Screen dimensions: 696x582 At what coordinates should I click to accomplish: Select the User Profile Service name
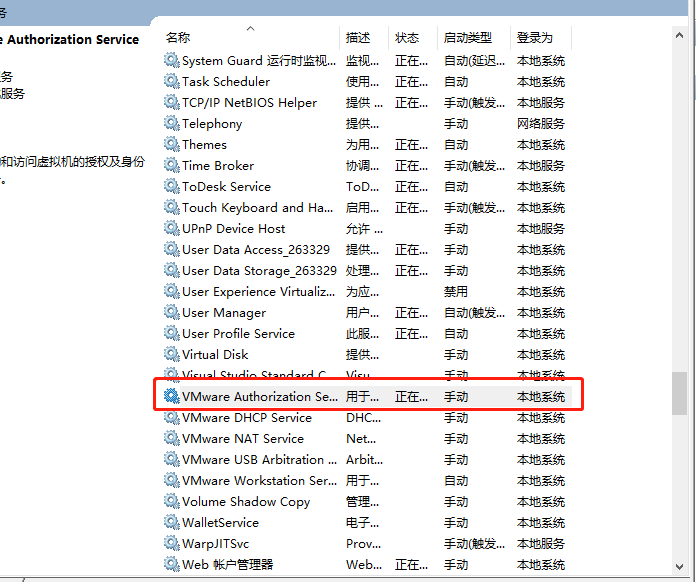(238, 334)
